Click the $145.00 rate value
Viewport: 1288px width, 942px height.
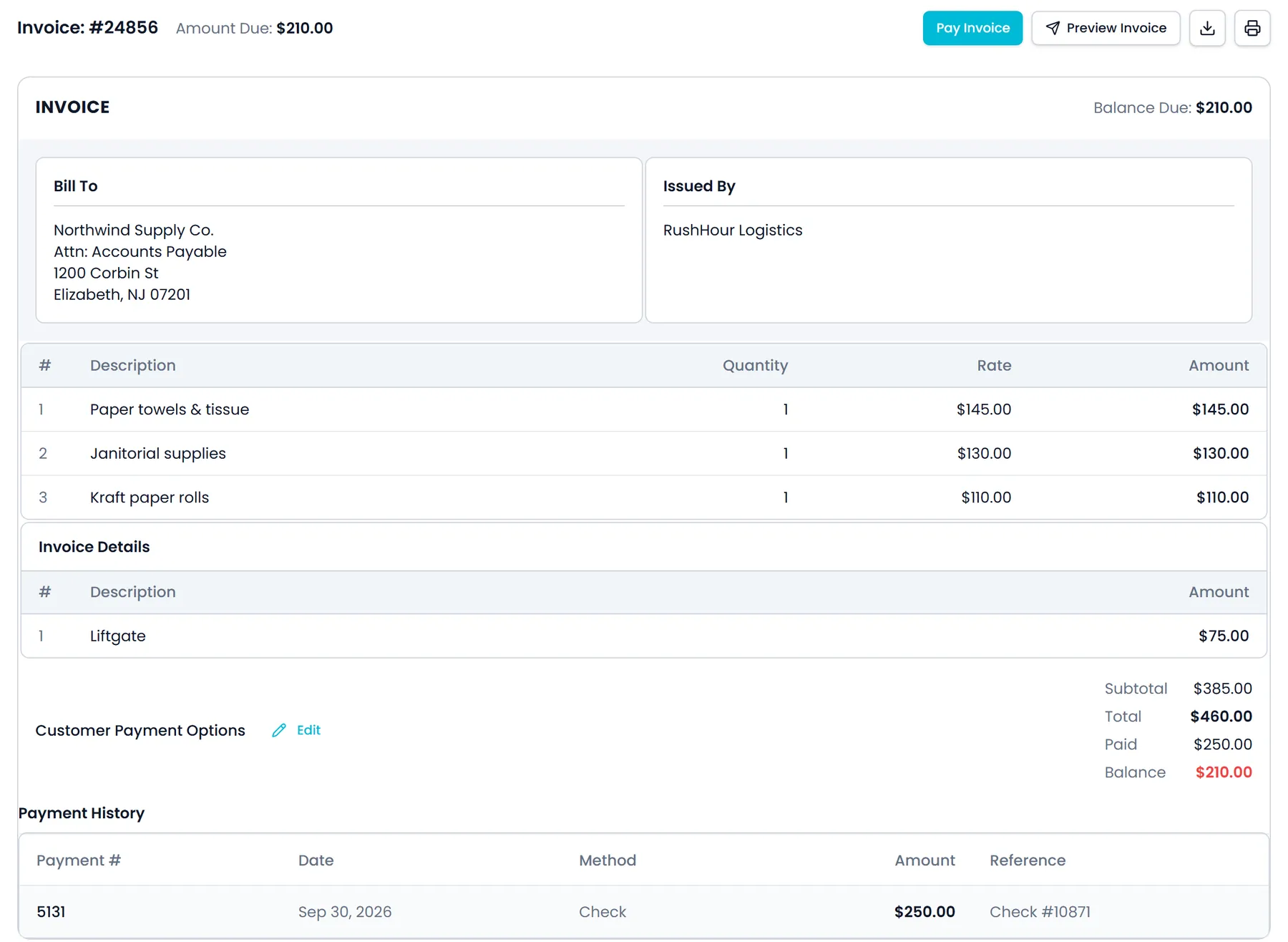[x=984, y=409]
